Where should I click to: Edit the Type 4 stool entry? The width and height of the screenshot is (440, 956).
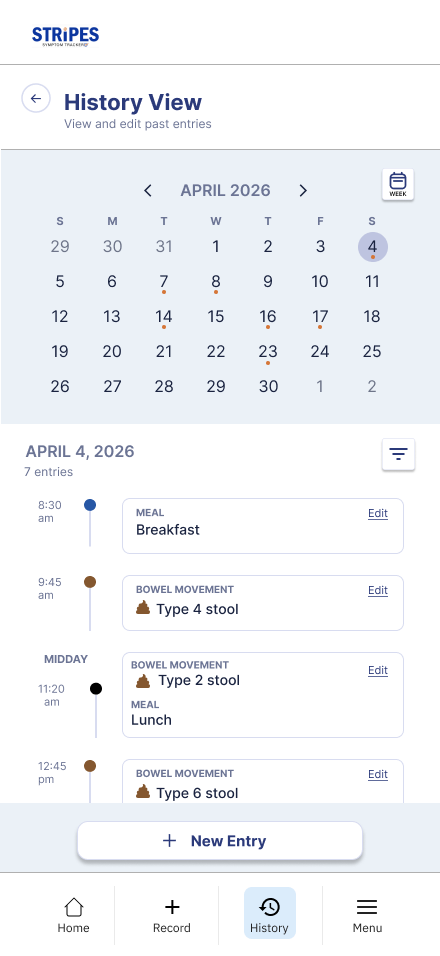tap(378, 590)
